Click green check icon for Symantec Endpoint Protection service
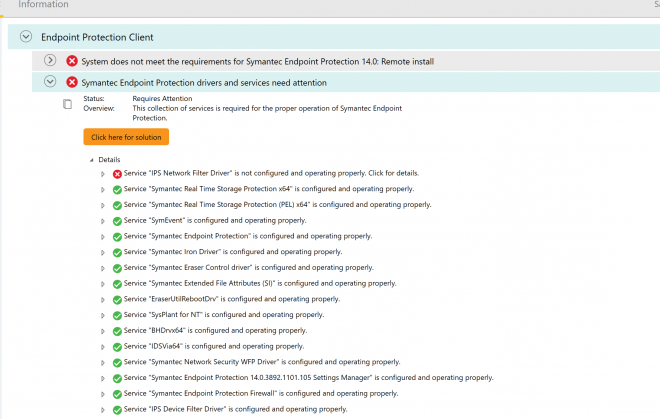660x419 pixels. point(117,237)
